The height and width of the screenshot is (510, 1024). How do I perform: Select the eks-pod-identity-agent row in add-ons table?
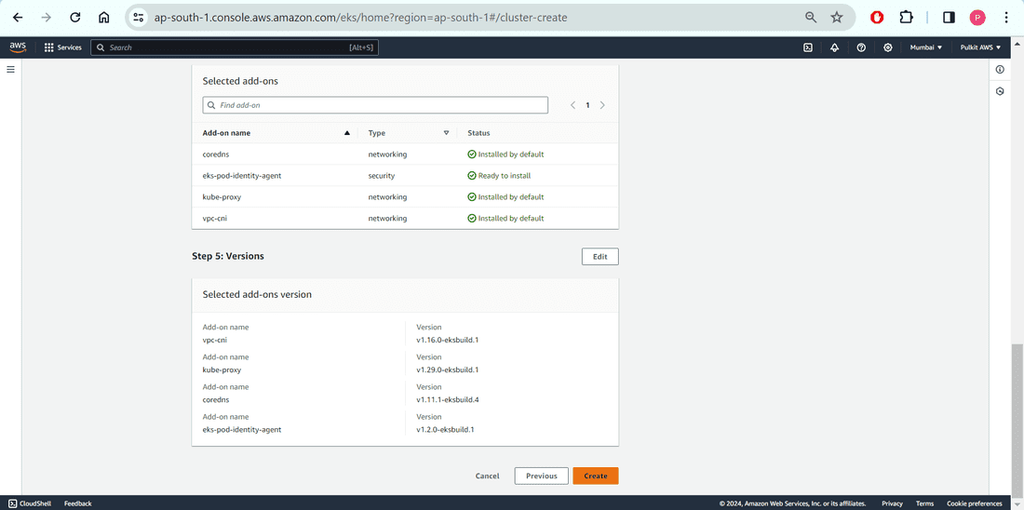pyautogui.click(x=405, y=176)
